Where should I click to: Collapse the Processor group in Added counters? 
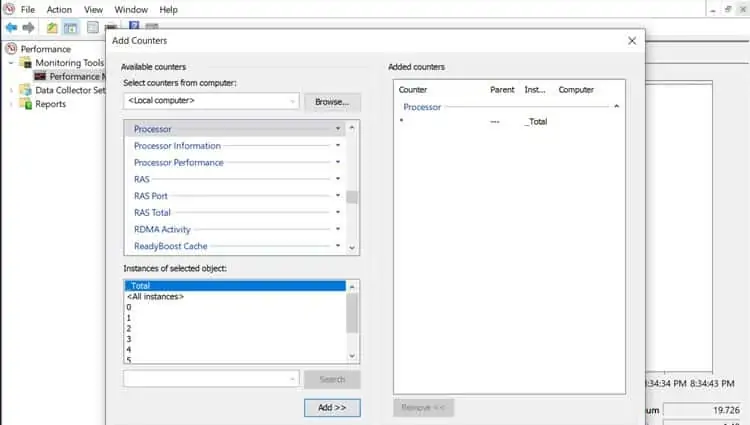point(617,107)
